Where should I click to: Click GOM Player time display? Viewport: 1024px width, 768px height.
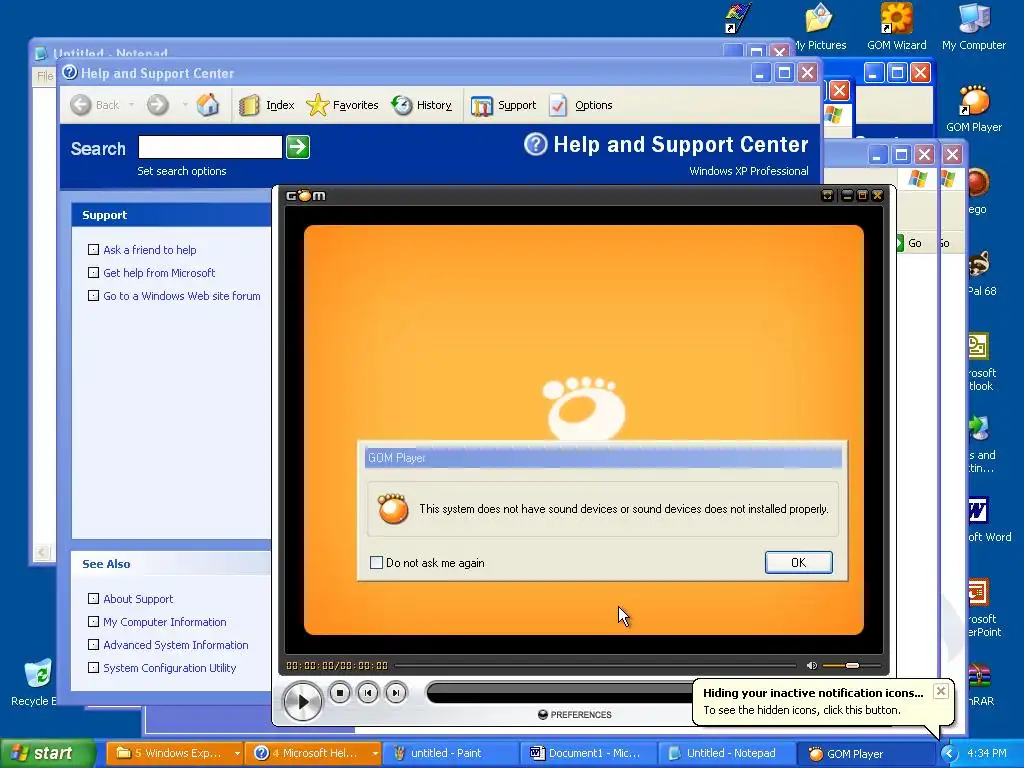337,665
